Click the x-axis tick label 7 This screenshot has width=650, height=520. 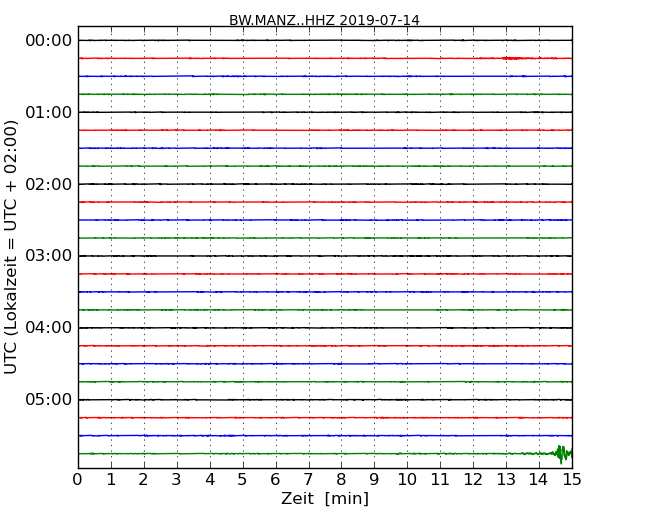click(x=308, y=480)
